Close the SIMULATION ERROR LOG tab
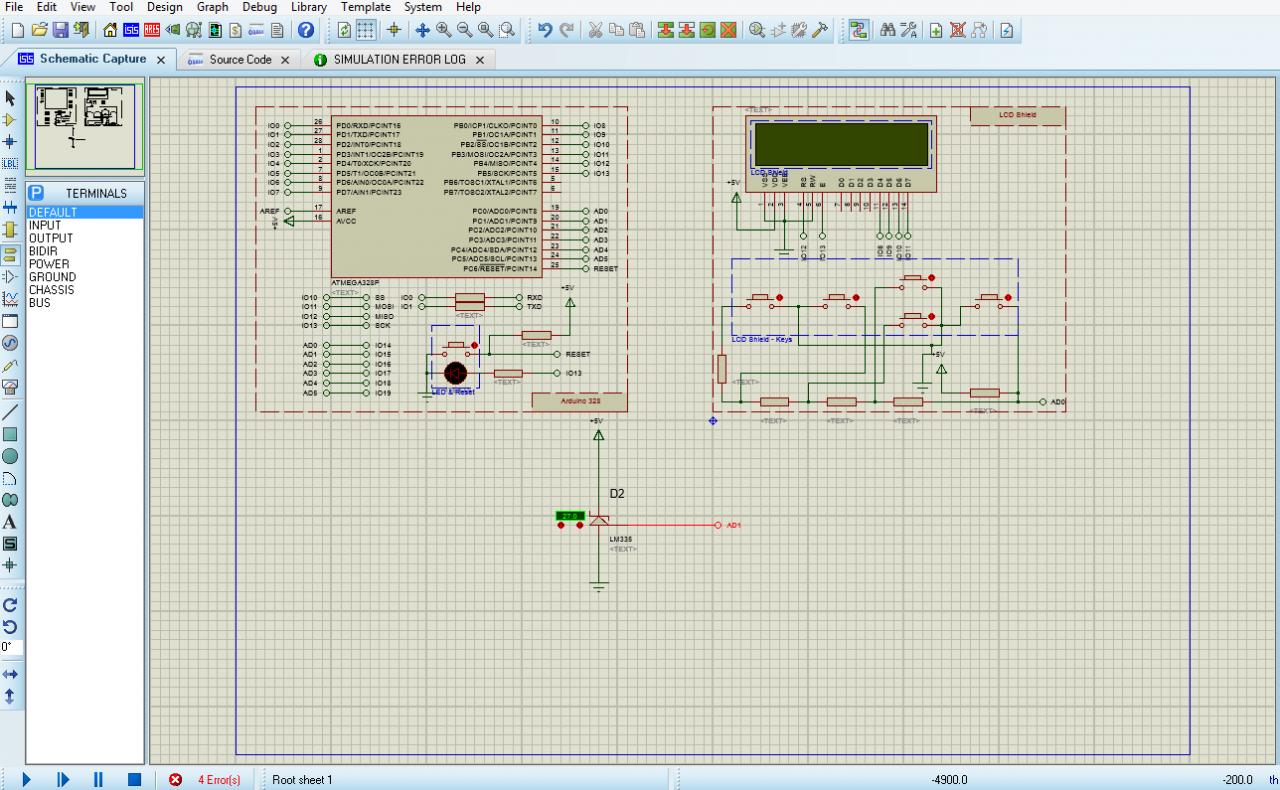1280x790 pixels. tap(479, 60)
